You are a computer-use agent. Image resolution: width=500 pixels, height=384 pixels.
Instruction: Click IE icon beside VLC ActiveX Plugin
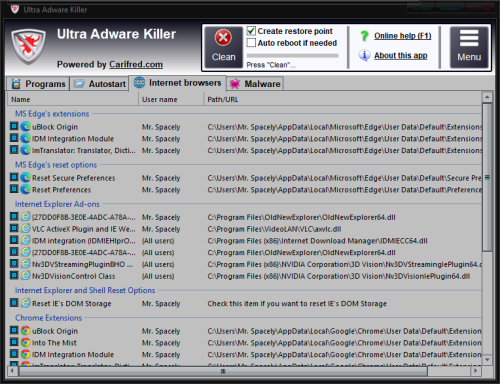(x=25, y=229)
